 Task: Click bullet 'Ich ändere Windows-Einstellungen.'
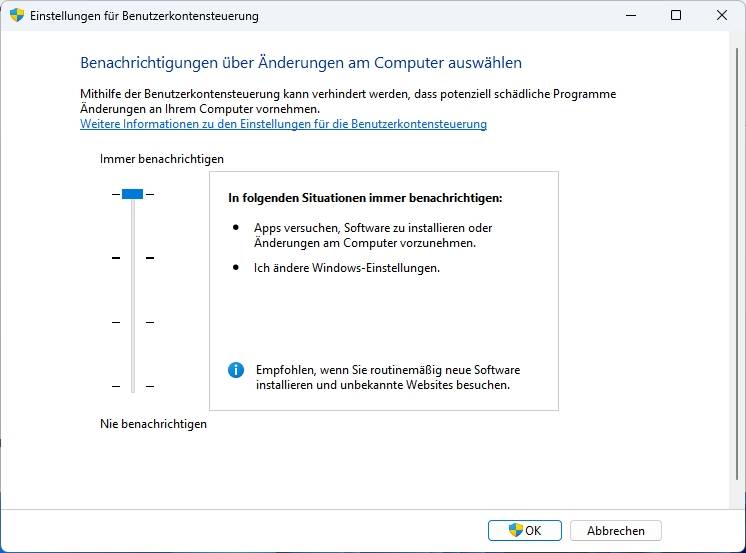click(346, 268)
